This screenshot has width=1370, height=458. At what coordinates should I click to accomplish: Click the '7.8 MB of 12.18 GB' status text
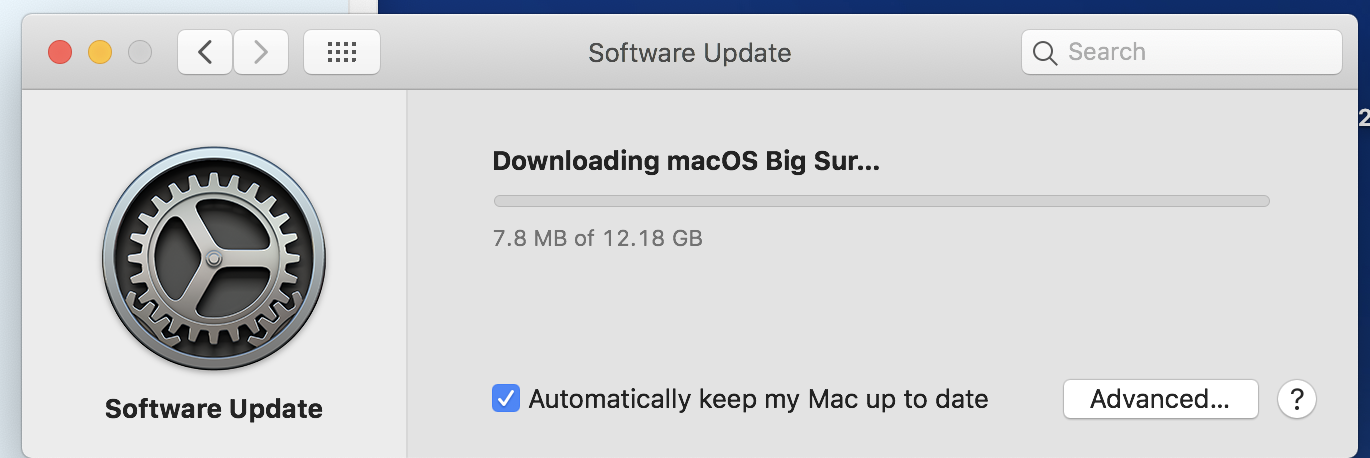pyautogui.click(x=598, y=238)
